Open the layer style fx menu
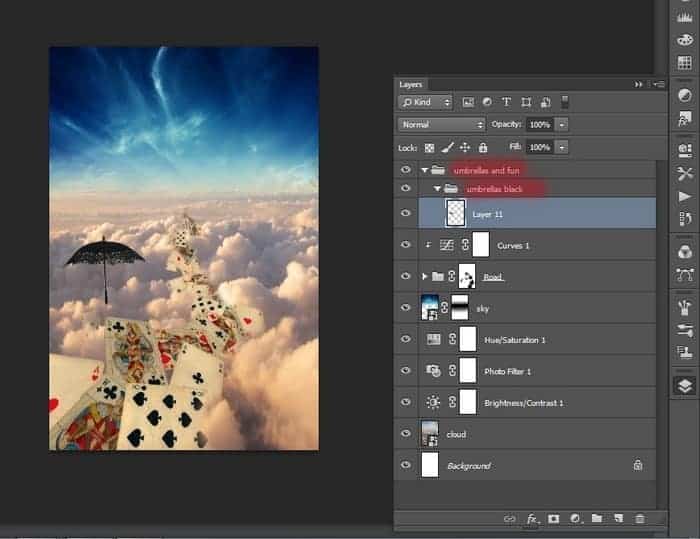The image size is (700, 539). coord(533,519)
